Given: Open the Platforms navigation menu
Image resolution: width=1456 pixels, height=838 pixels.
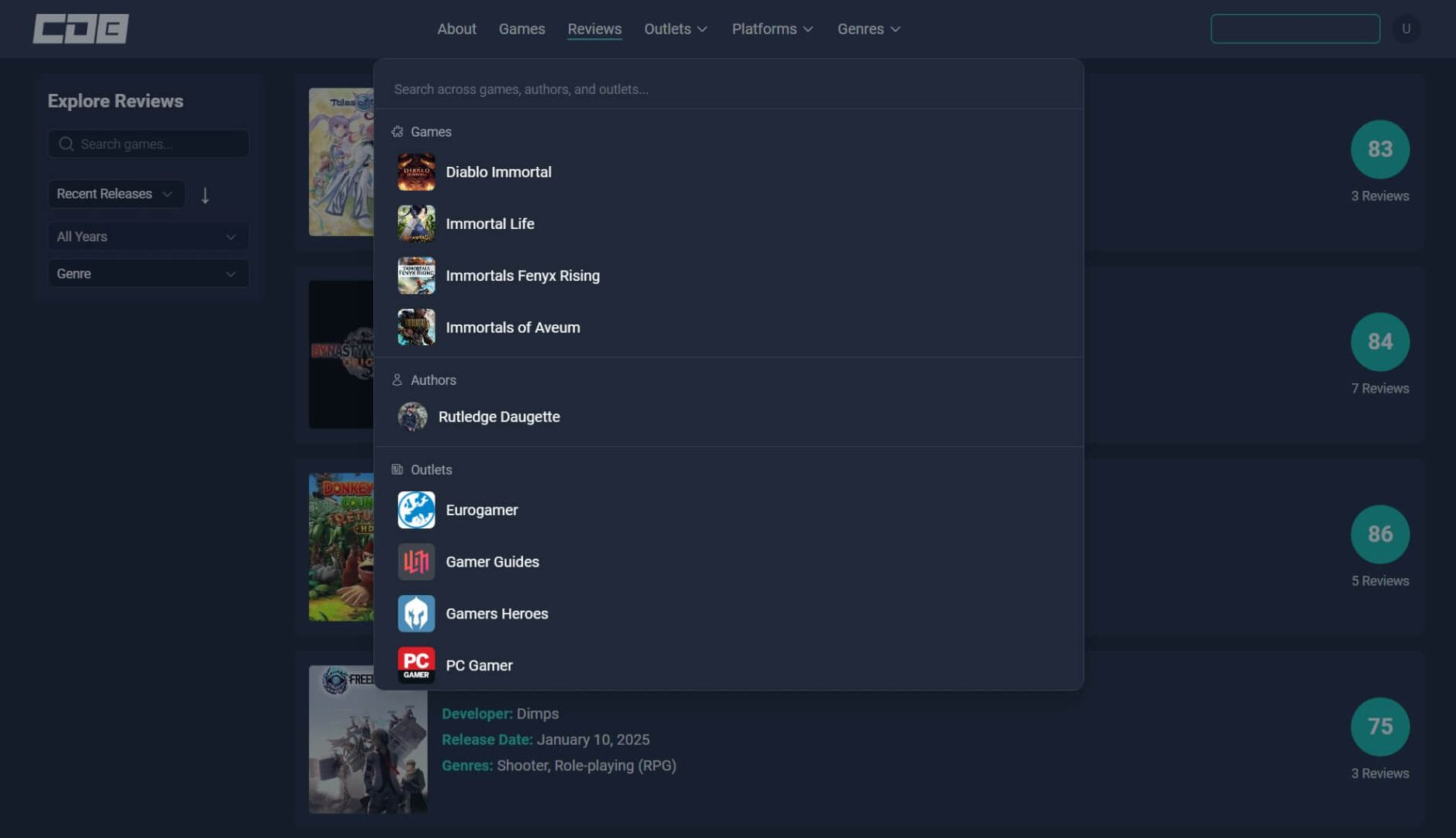Looking at the screenshot, I should [771, 29].
